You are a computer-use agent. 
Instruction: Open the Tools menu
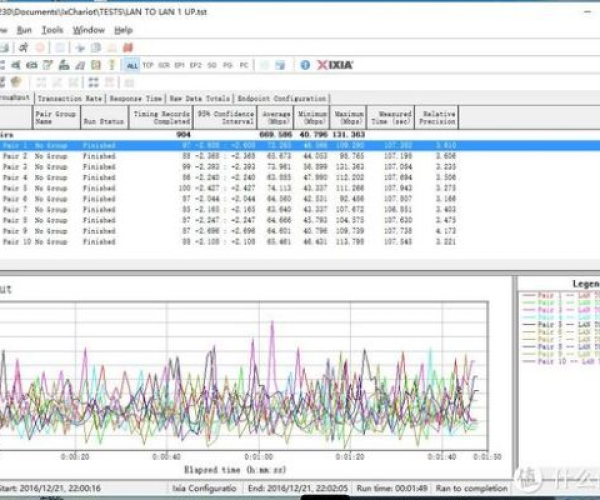tap(52, 30)
